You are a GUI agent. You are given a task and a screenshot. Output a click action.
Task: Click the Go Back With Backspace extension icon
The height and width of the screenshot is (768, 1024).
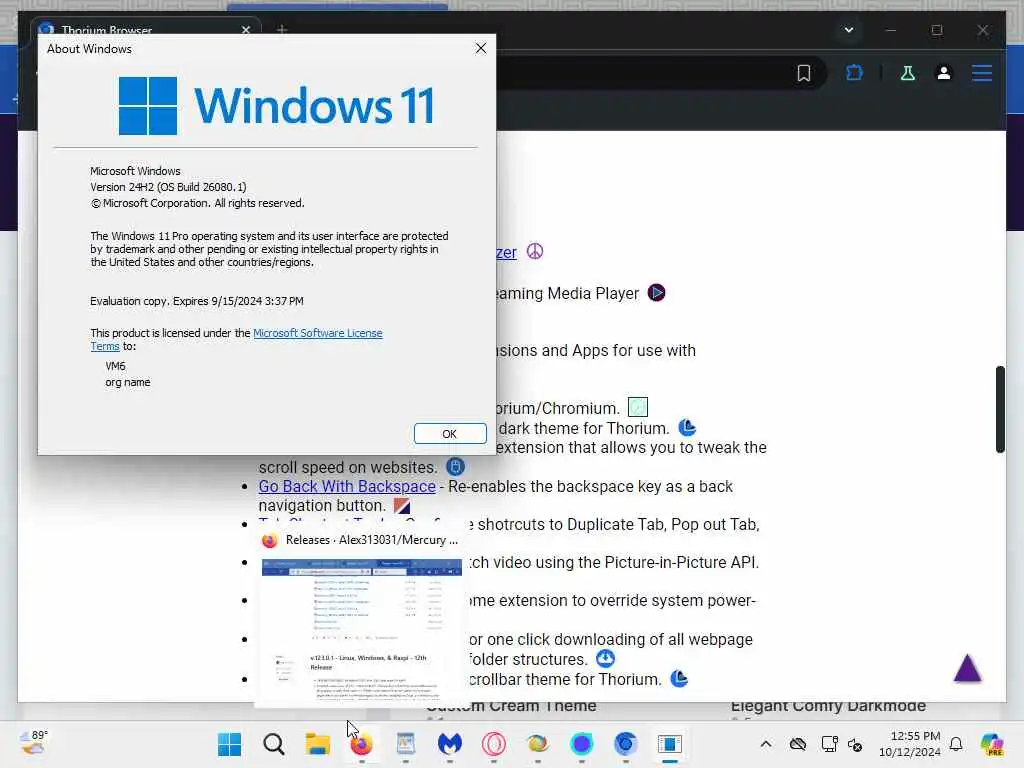pyautogui.click(x=402, y=505)
